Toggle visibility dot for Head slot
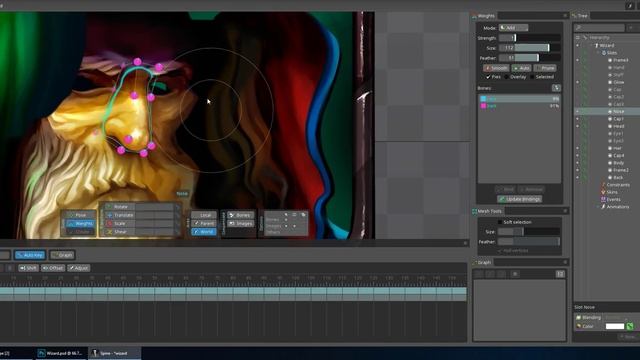The height and width of the screenshot is (360, 640). pyautogui.click(x=578, y=126)
